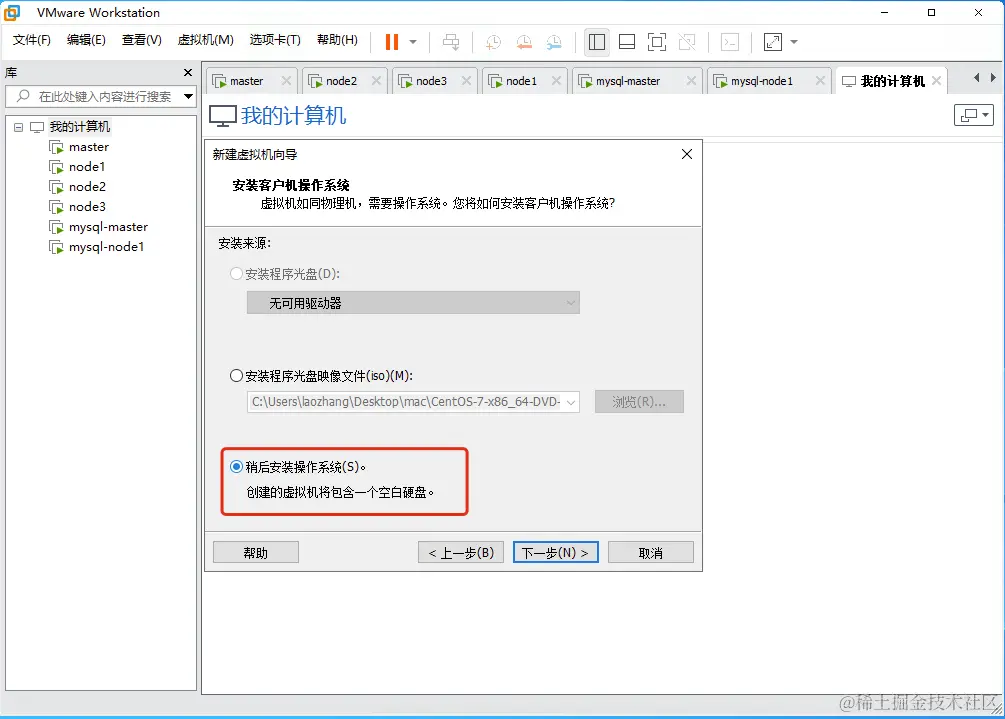The height and width of the screenshot is (719, 1005).
Task: Close the node2 tab
Action: (x=376, y=81)
